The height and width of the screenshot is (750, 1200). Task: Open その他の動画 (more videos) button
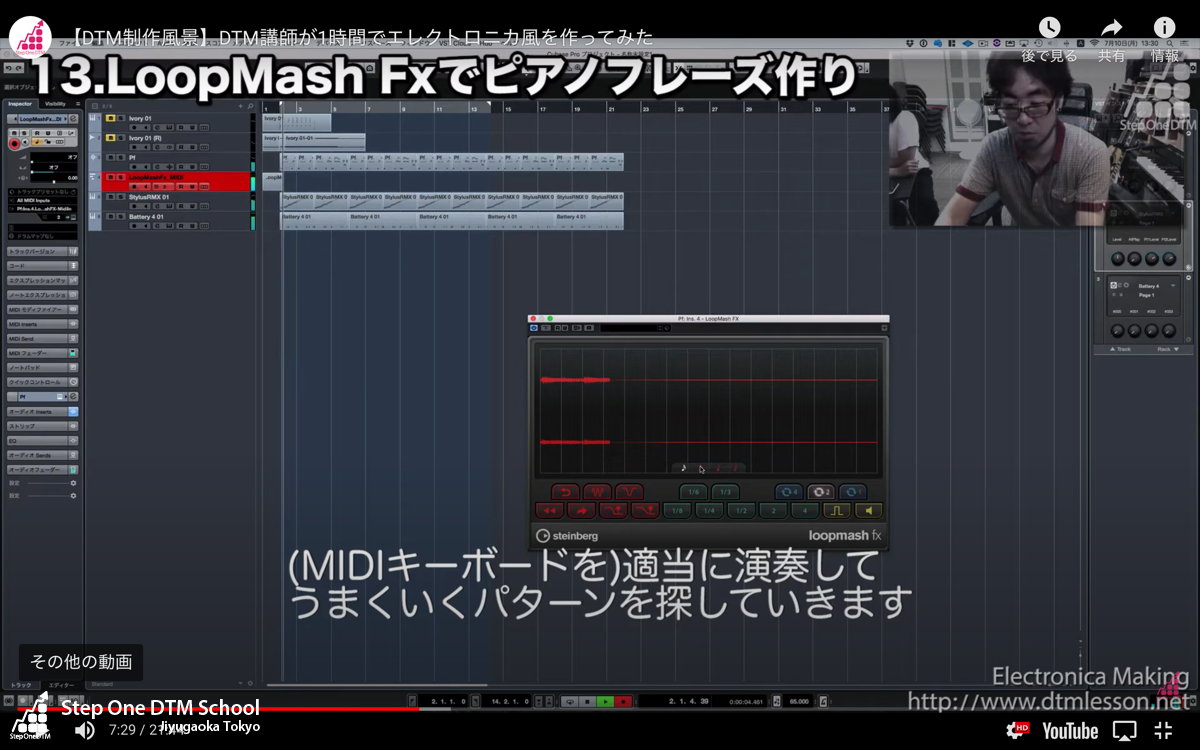(x=81, y=662)
